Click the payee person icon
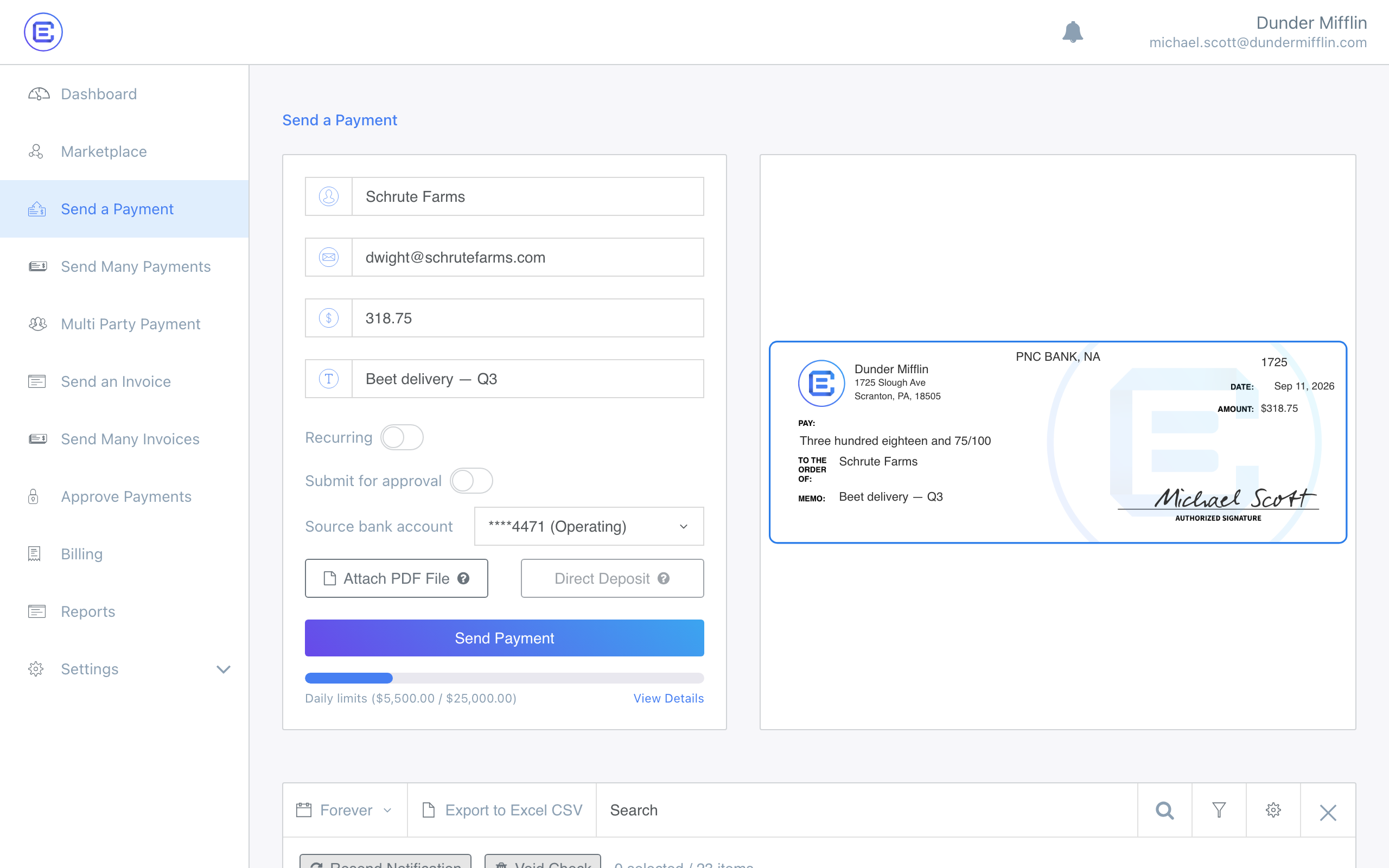Viewport: 1389px width, 868px height. (x=329, y=196)
